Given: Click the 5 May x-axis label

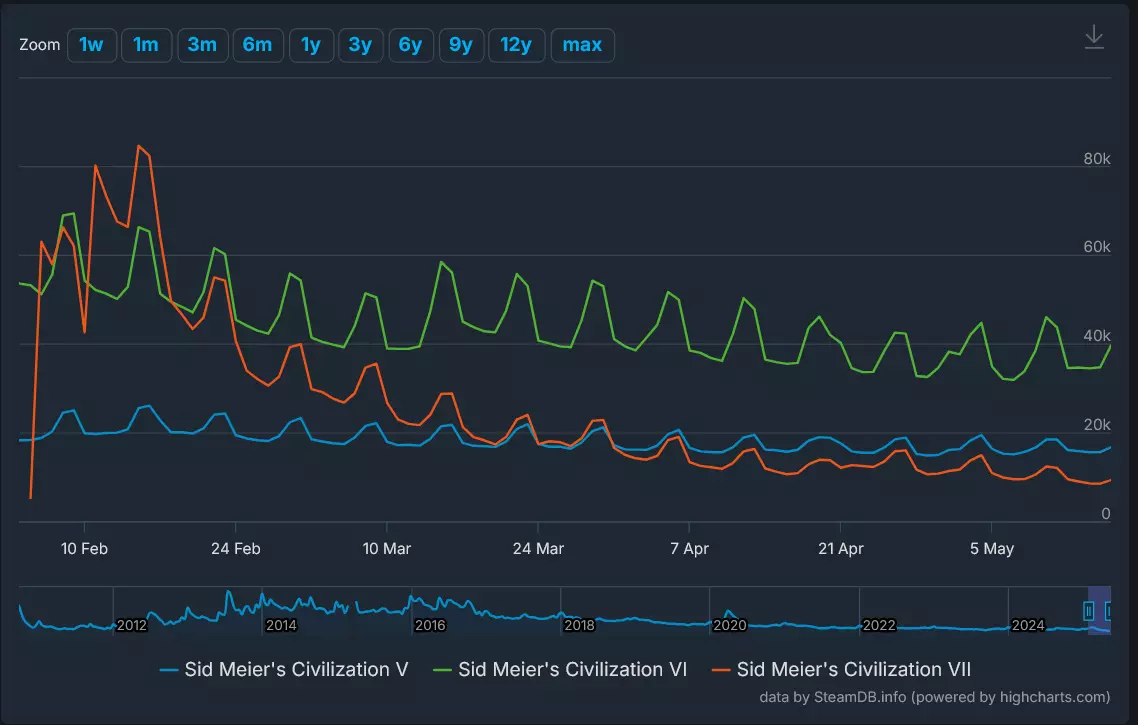Looking at the screenshot, I should [991, 549].
